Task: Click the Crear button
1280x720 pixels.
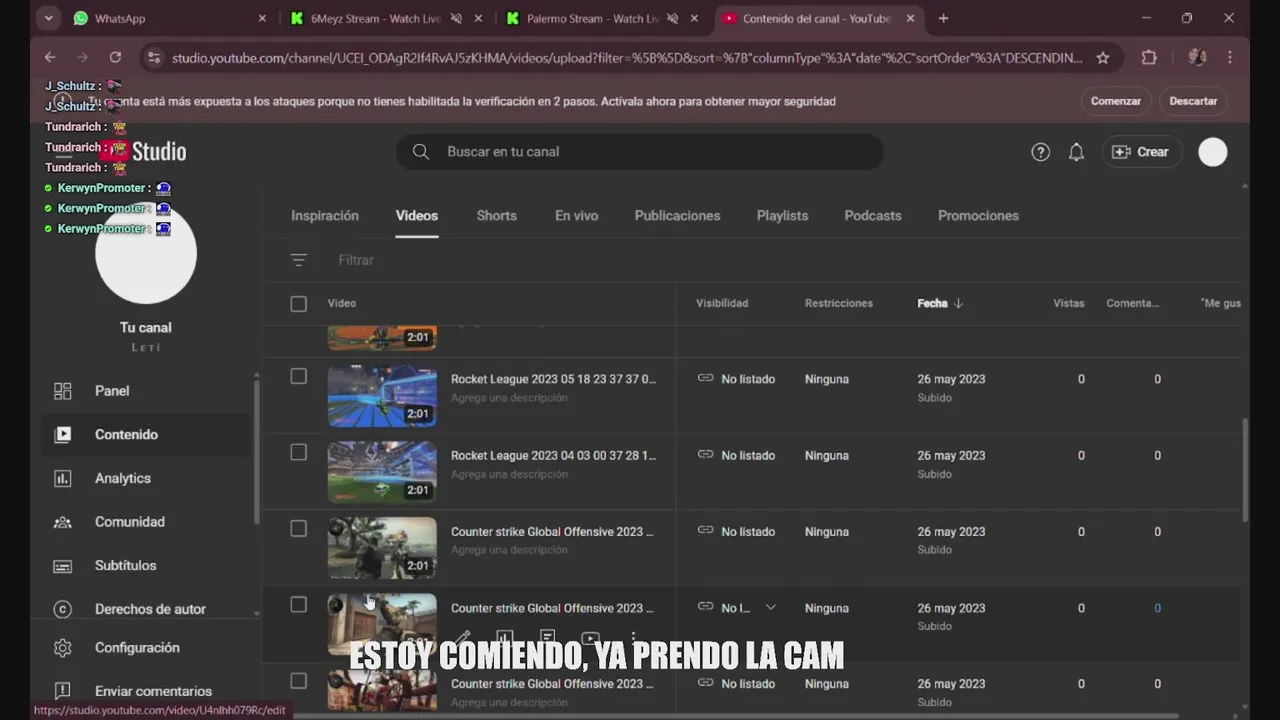Action: coord(1140,152)
